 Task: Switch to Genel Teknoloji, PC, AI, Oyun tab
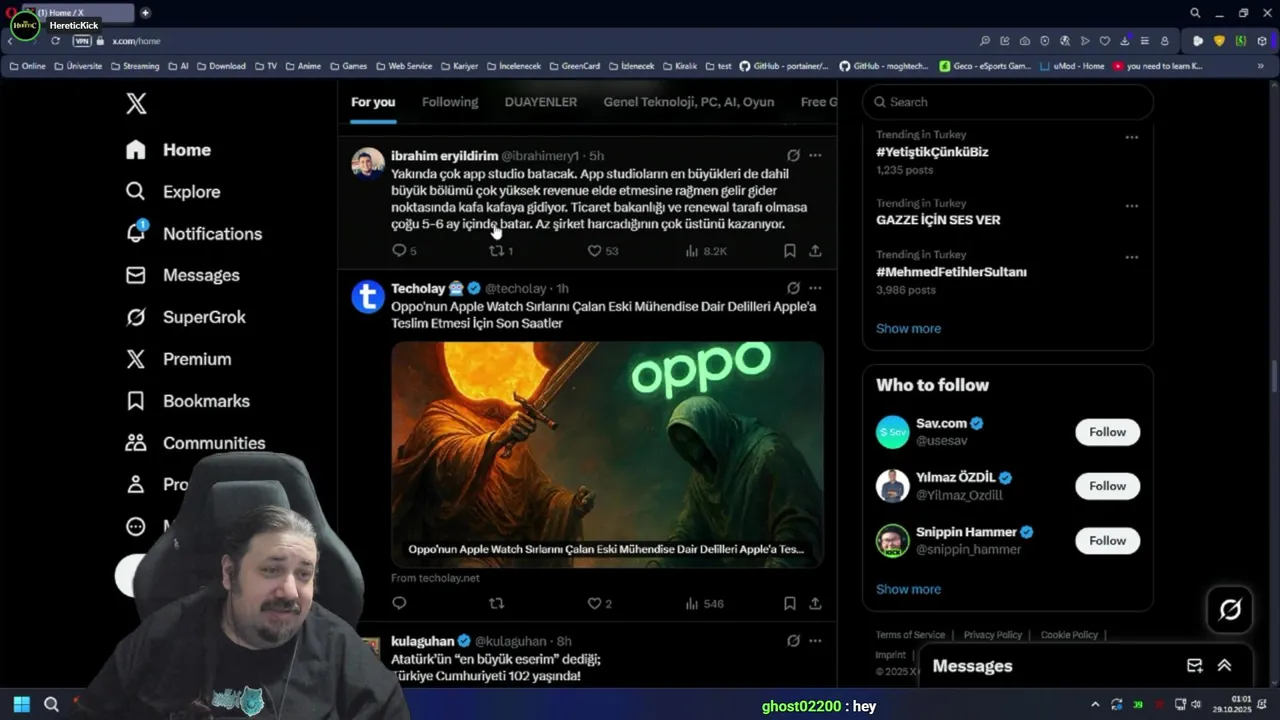[689, 102]
